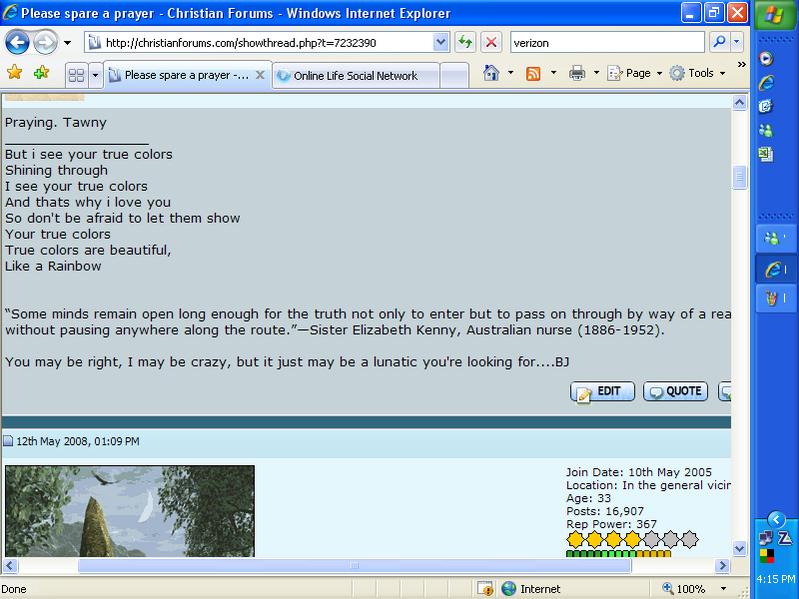Click the popup blocker status bar icon

(485, 589)
